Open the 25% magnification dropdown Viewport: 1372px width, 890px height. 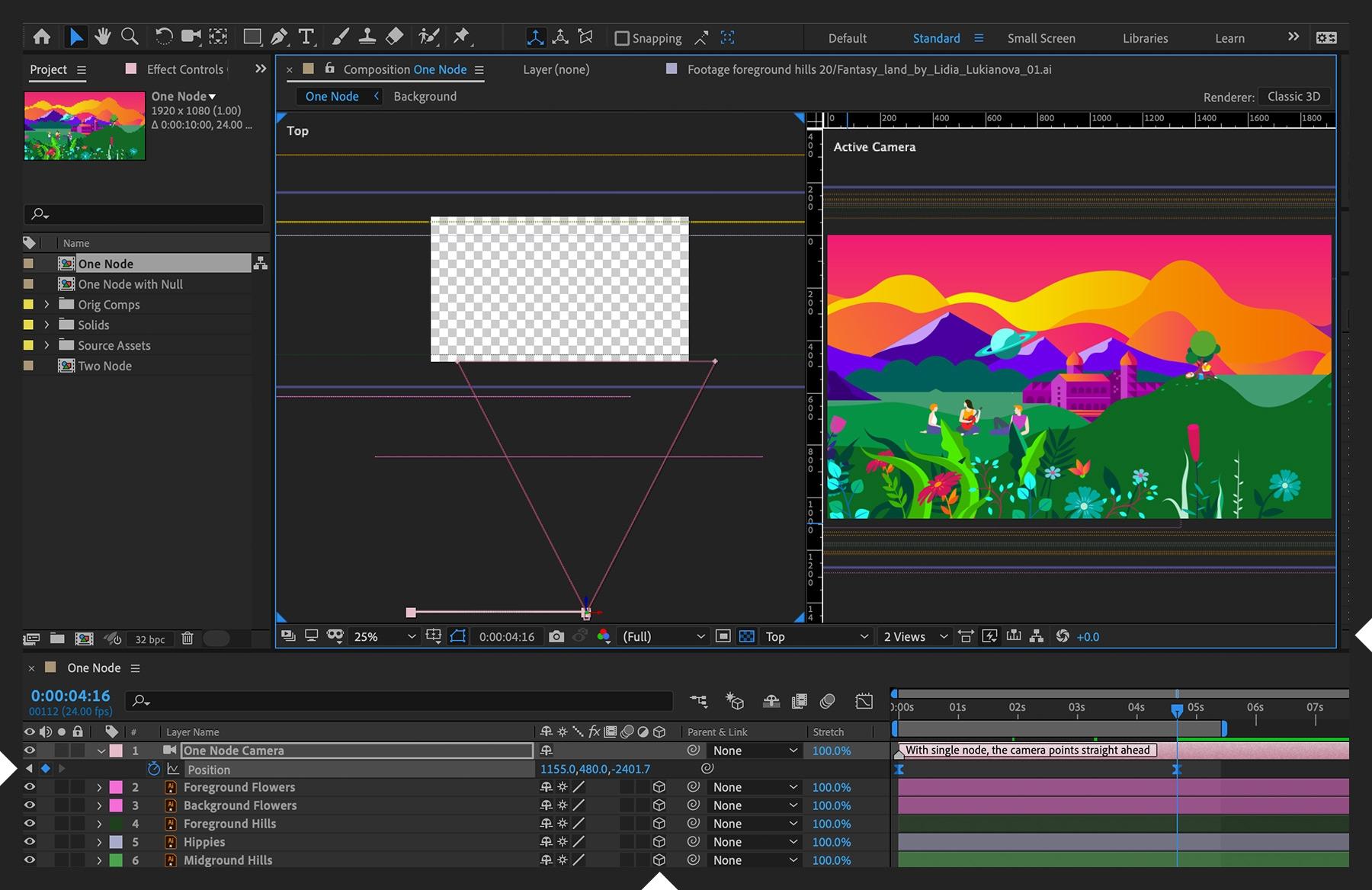point(381,637)
